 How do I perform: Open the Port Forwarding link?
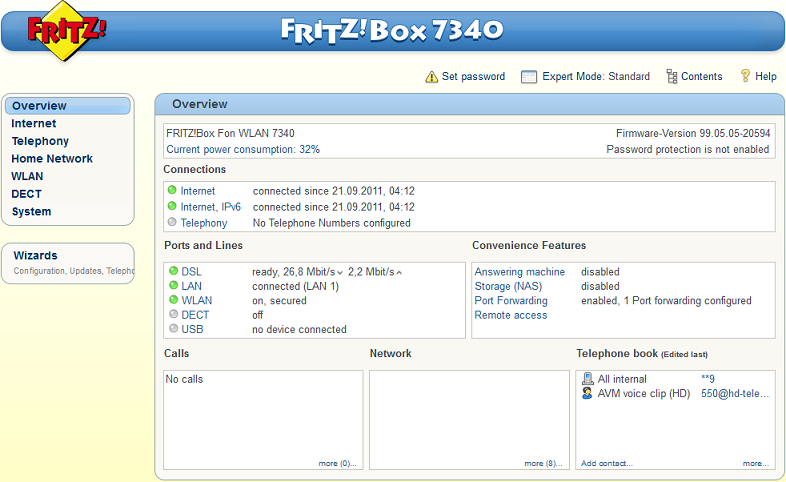coord(511,301)
